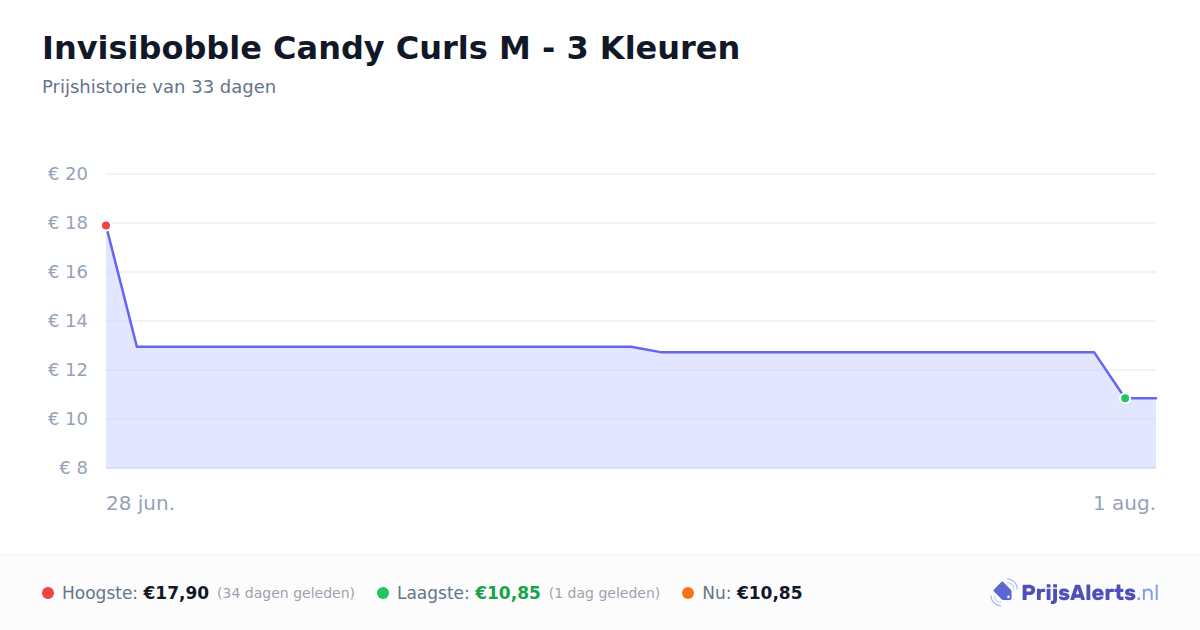
Task: Click the green lowest price dot on chart
Action: tap(1125, 398)
